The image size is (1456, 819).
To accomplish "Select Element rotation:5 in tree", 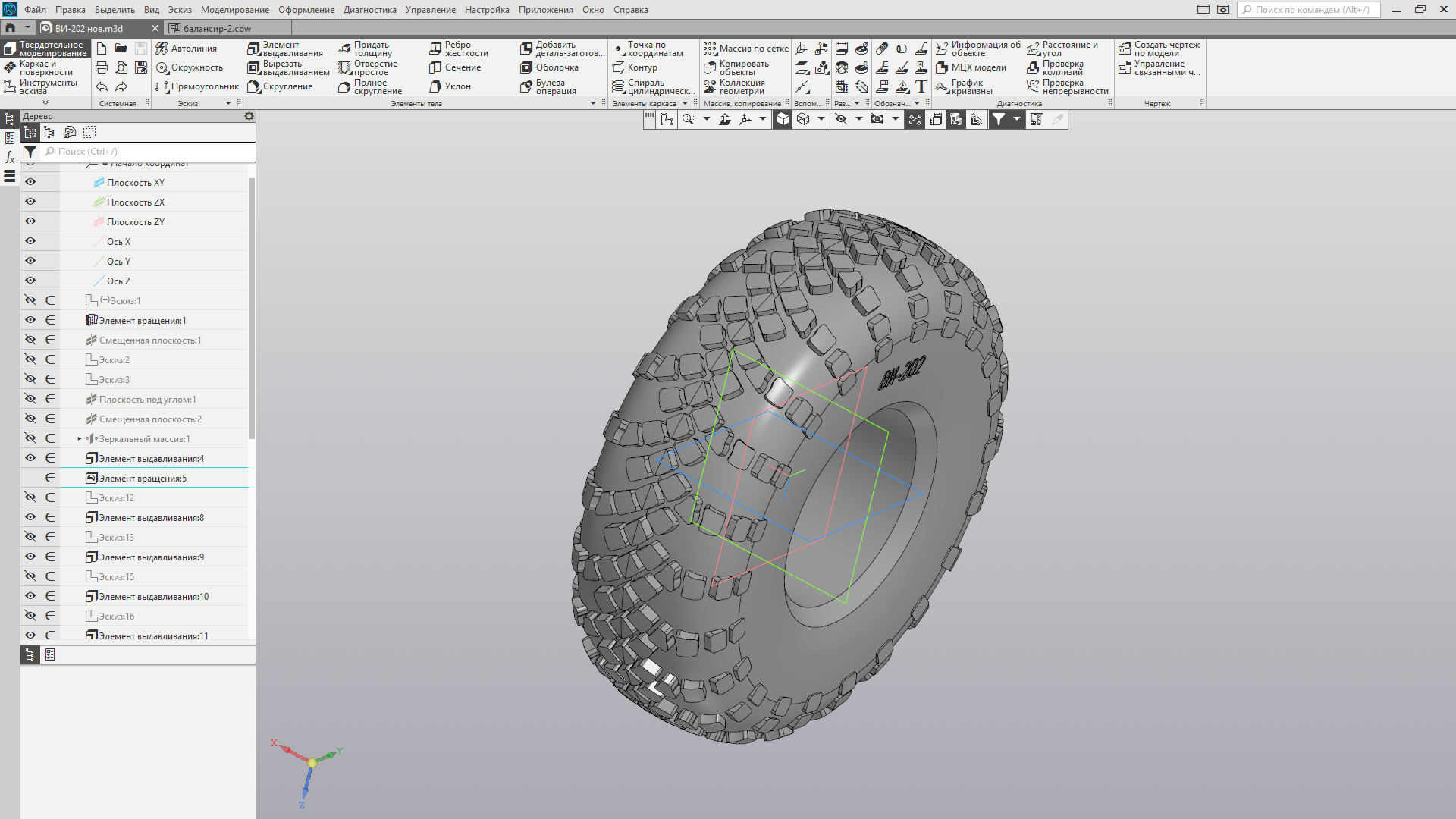I will tap(143, 478).
